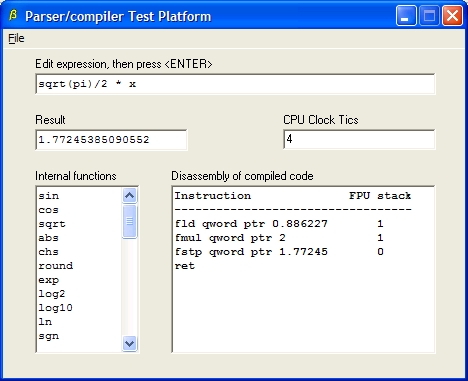
Task: Select sqrt in Internal functions list
Action: pos(52,224)
